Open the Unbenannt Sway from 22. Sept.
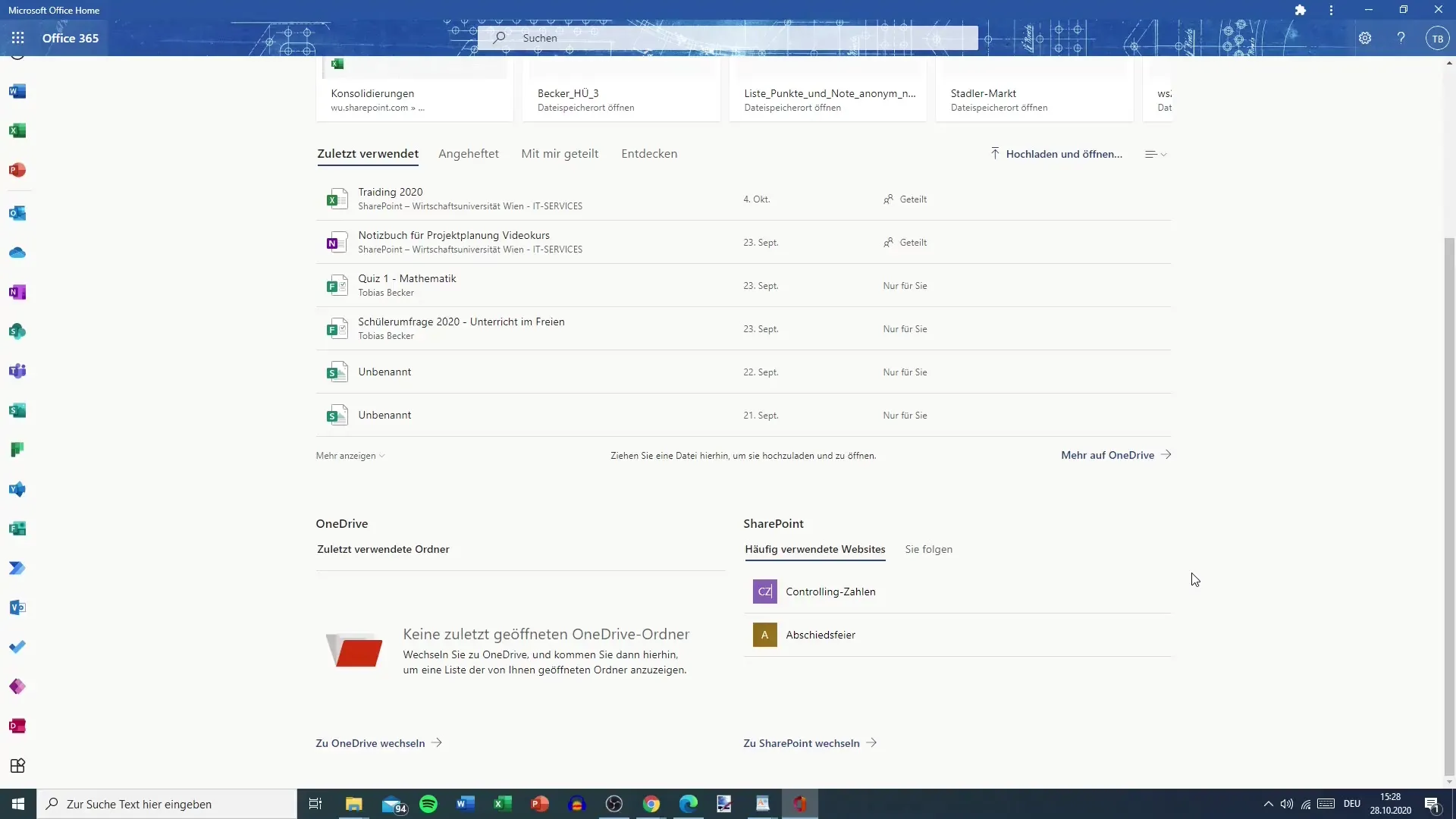The image size is (1456, 819). tap(743, 372)
